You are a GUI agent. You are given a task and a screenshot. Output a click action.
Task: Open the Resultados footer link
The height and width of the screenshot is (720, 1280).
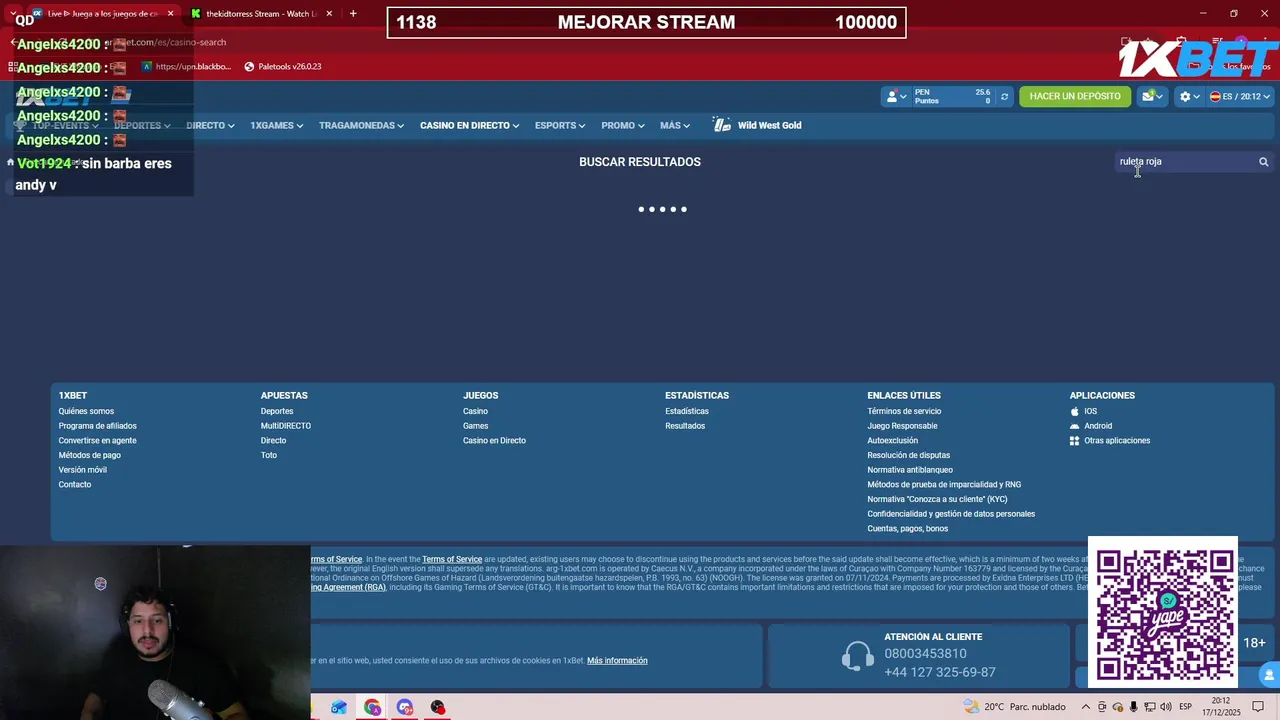point(685,426)
